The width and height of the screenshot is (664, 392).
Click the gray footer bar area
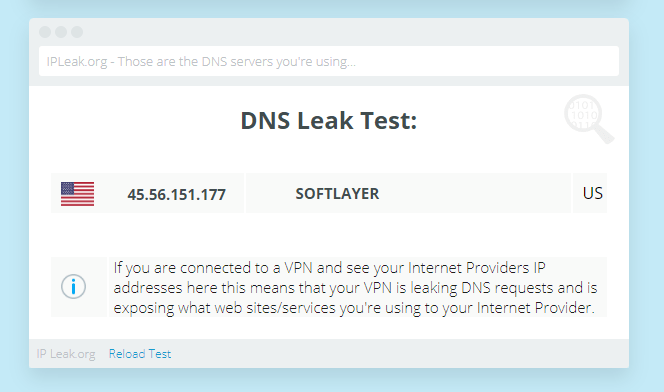tap(329, 353)
